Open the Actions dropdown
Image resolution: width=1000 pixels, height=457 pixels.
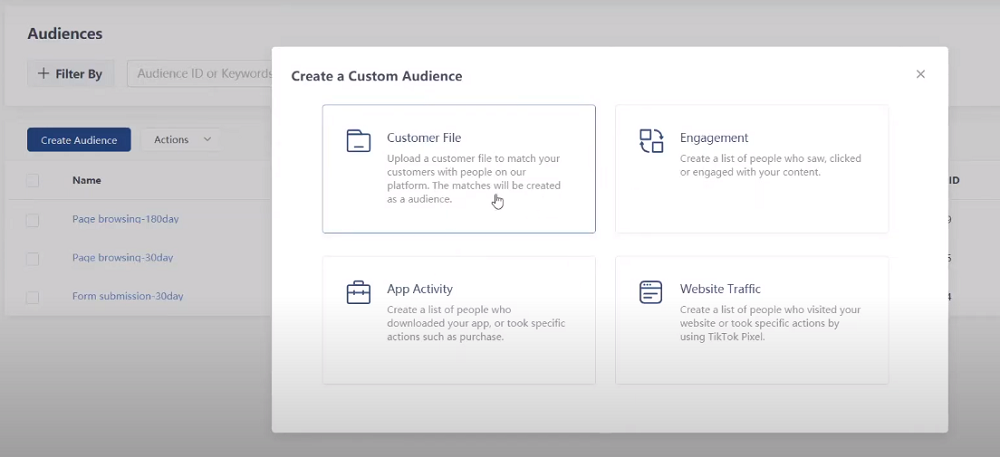(x=180, y=140)
